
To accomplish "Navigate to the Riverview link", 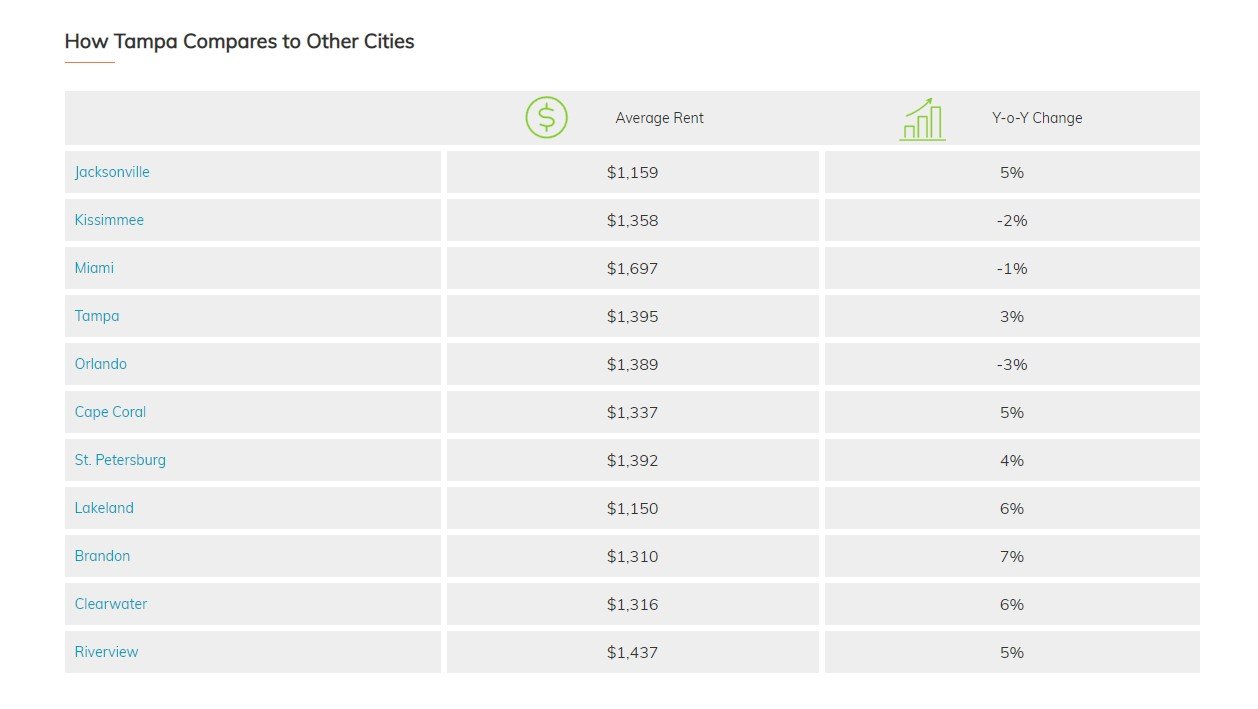I will pyautogui.click(x=106, y=652).
